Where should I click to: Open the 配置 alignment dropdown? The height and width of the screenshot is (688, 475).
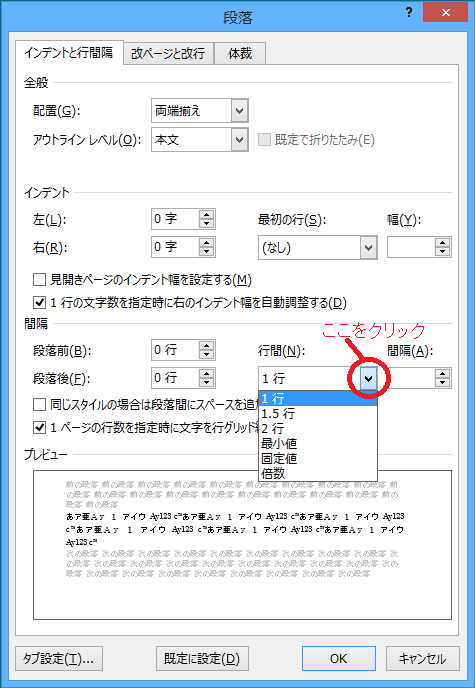pyautogui.click(x=239, y=111)
